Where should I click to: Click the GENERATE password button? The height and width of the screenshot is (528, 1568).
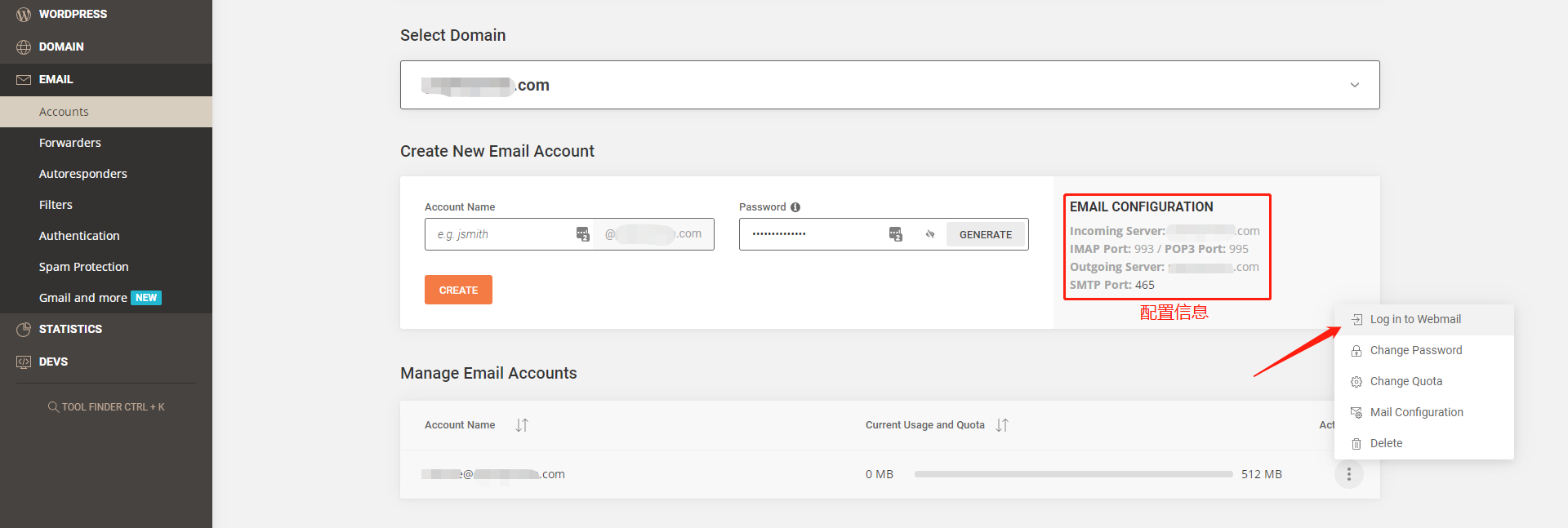[x=986, y=234]
